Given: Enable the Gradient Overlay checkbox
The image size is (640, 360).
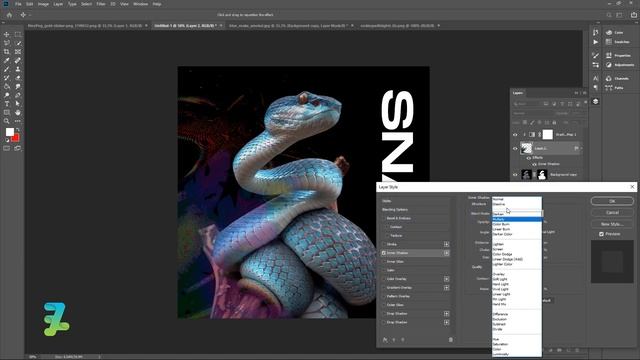Looking at the screenshot, I should pyautogui.click(x=384, y=287).
